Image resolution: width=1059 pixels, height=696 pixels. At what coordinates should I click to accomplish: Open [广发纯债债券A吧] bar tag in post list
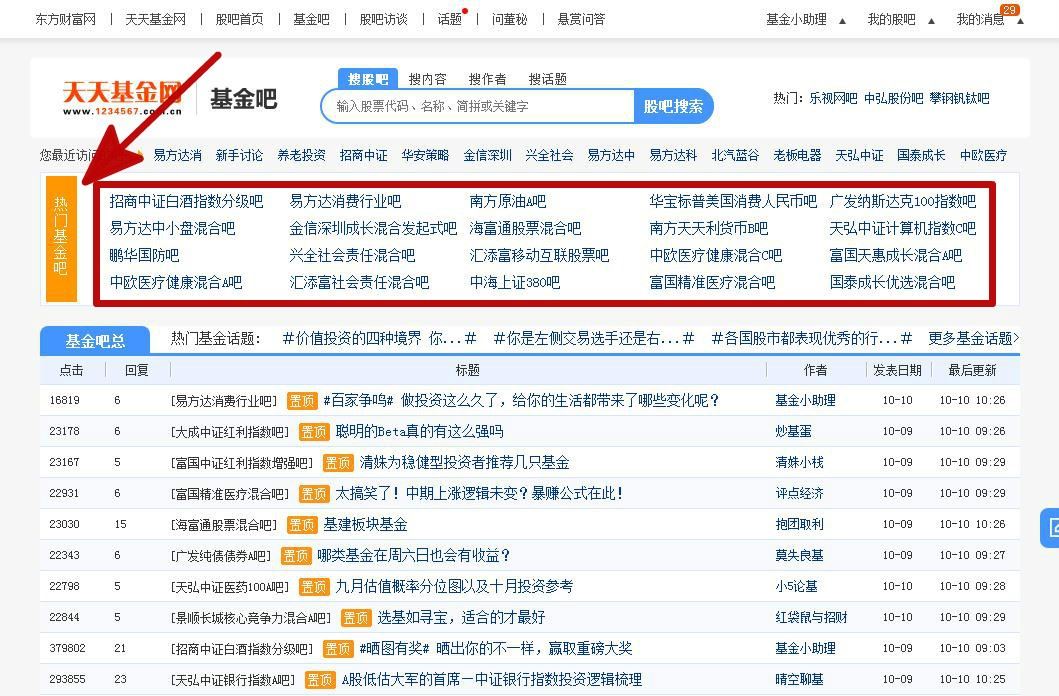[221, 556]
